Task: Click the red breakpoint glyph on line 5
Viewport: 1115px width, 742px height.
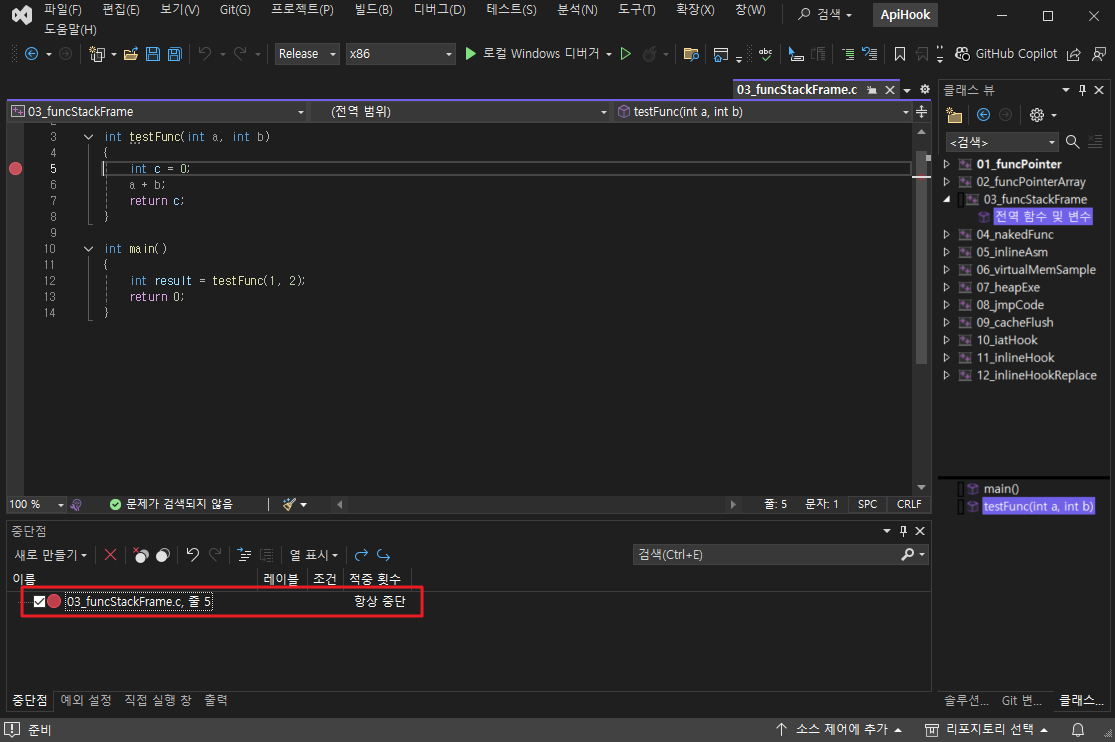Action: (16, 169)
